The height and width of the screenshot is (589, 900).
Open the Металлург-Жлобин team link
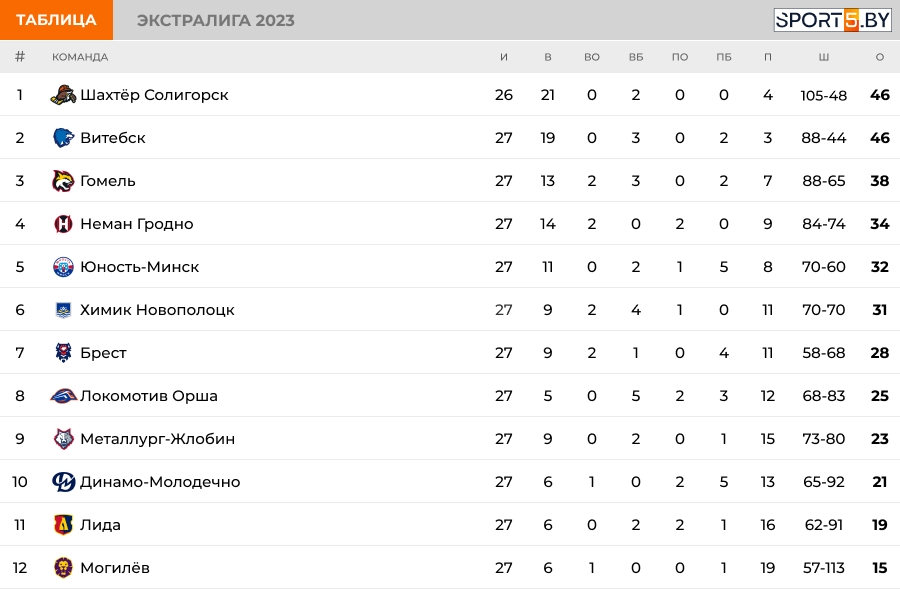[157, 439]
